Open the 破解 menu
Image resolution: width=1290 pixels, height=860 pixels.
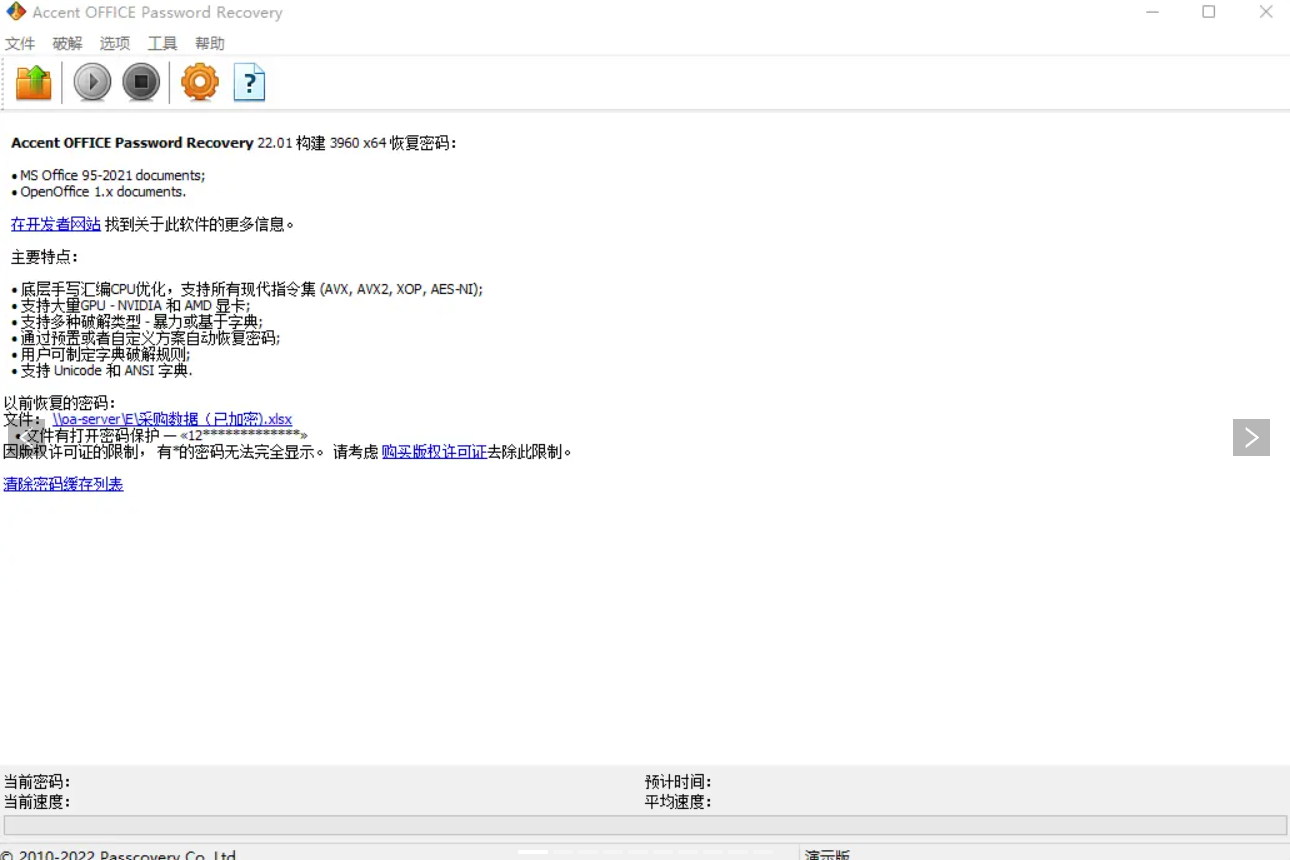click(68, 43)
